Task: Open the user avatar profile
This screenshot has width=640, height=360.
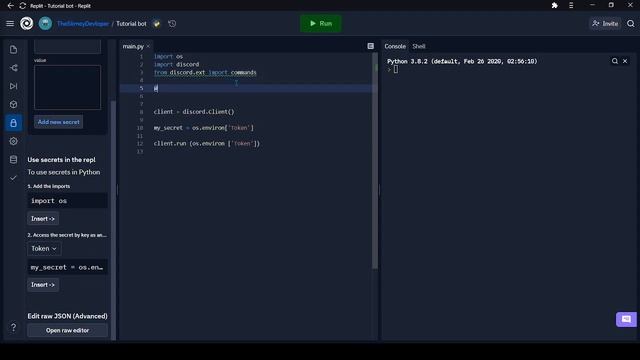Action: (x=45, y=24)
